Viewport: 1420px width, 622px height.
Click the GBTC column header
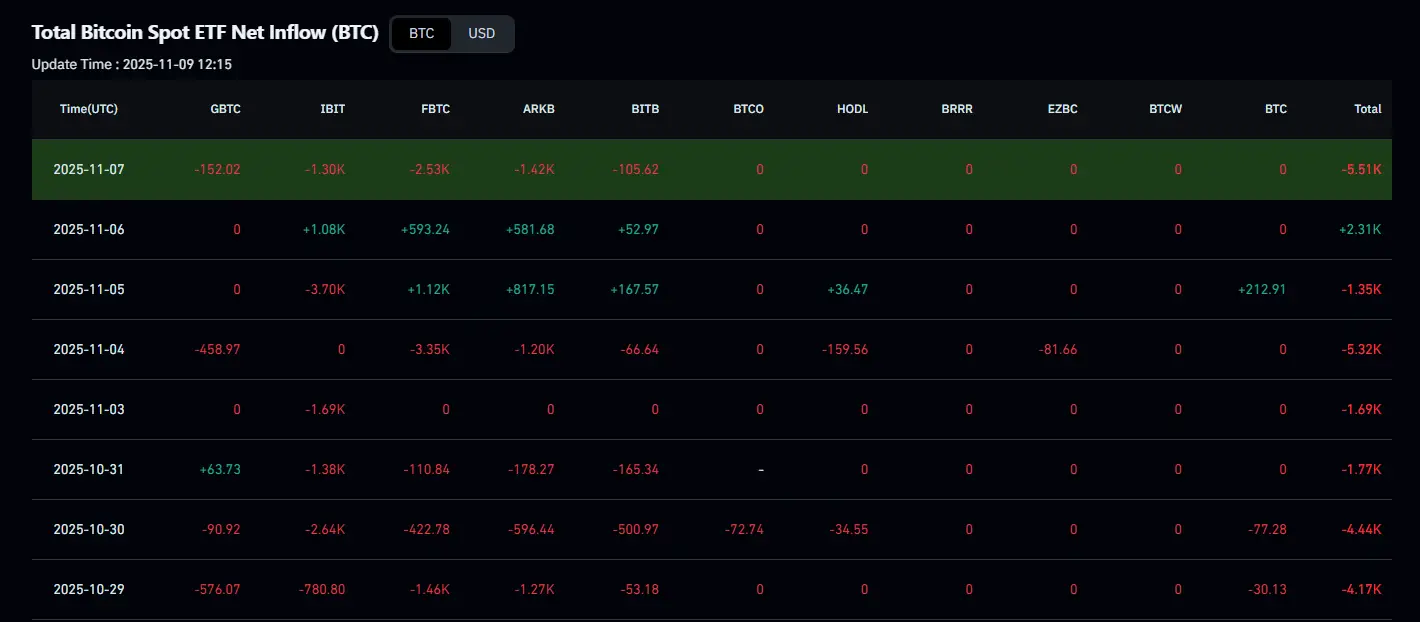click(225, 109)
